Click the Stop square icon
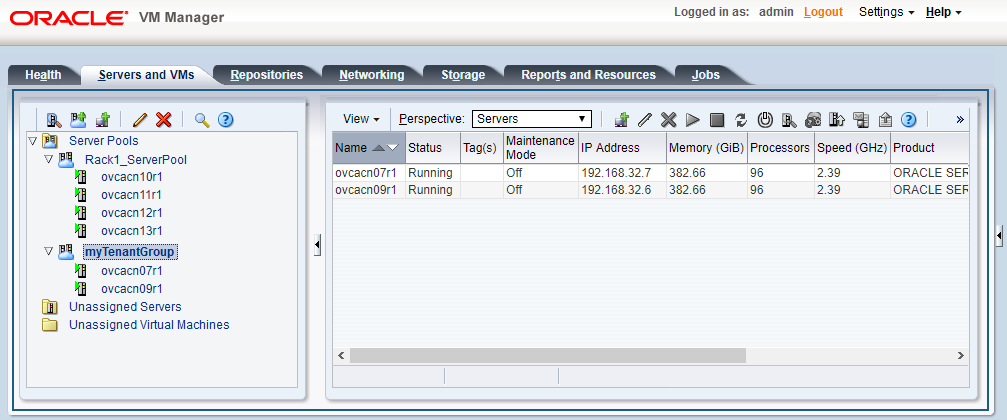 click(717, 119)
